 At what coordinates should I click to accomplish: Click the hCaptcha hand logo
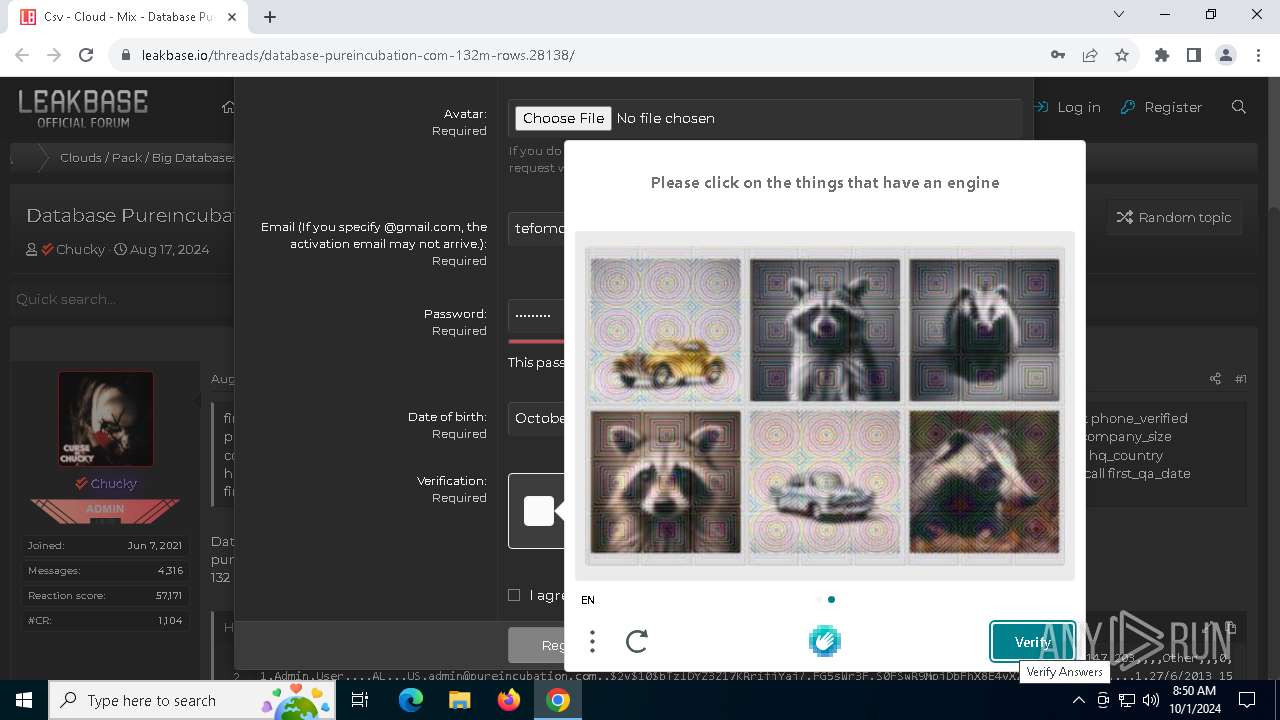pos(825,641)
